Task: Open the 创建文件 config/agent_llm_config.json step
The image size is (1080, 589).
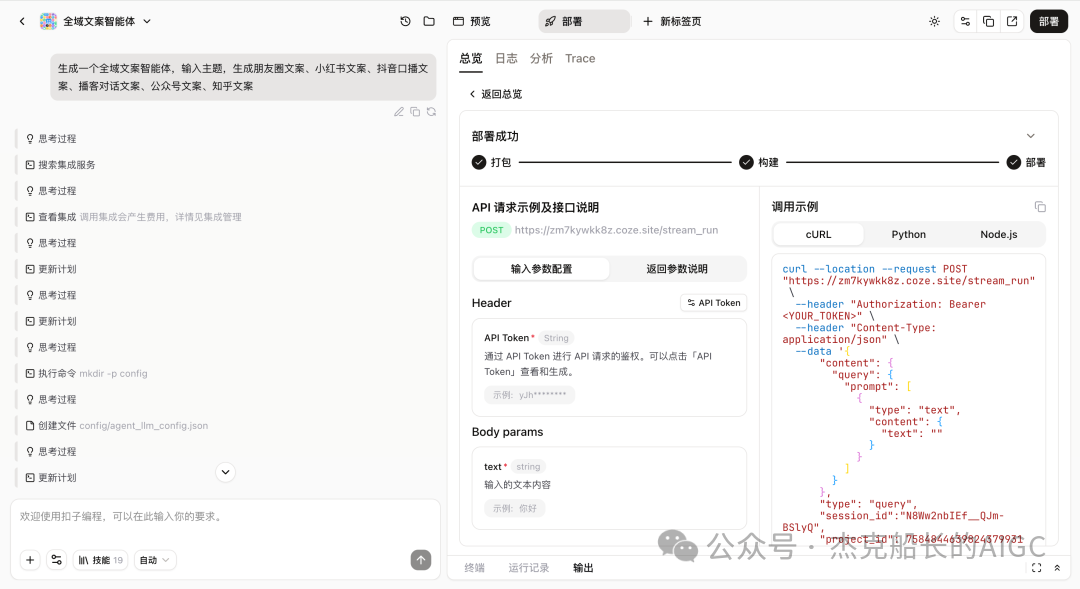Action: (116, 426)
